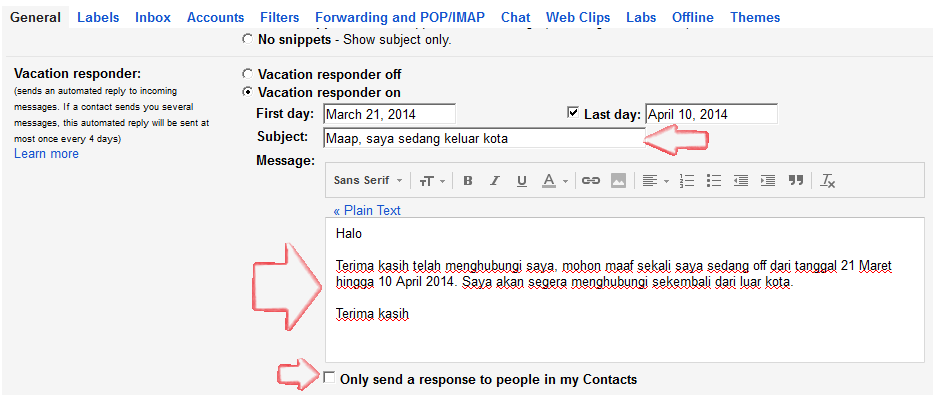The image size is (933, 395).
Task: Apply bulleted list formatting
Action: (713, 181)
